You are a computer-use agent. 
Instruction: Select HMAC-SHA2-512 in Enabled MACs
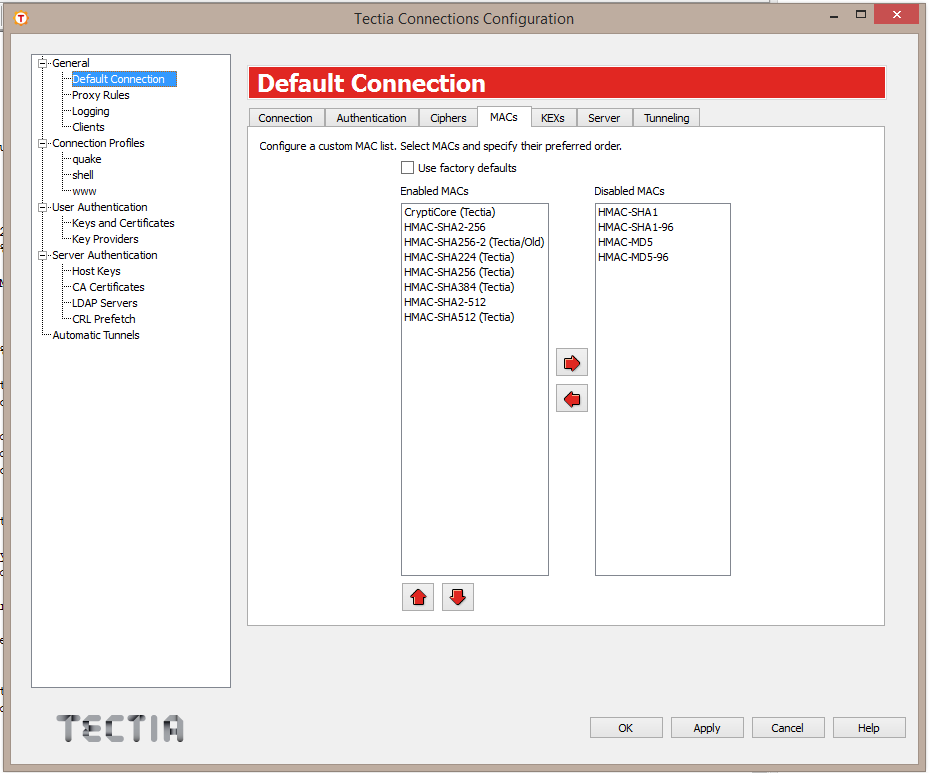(x=445, y=302)
